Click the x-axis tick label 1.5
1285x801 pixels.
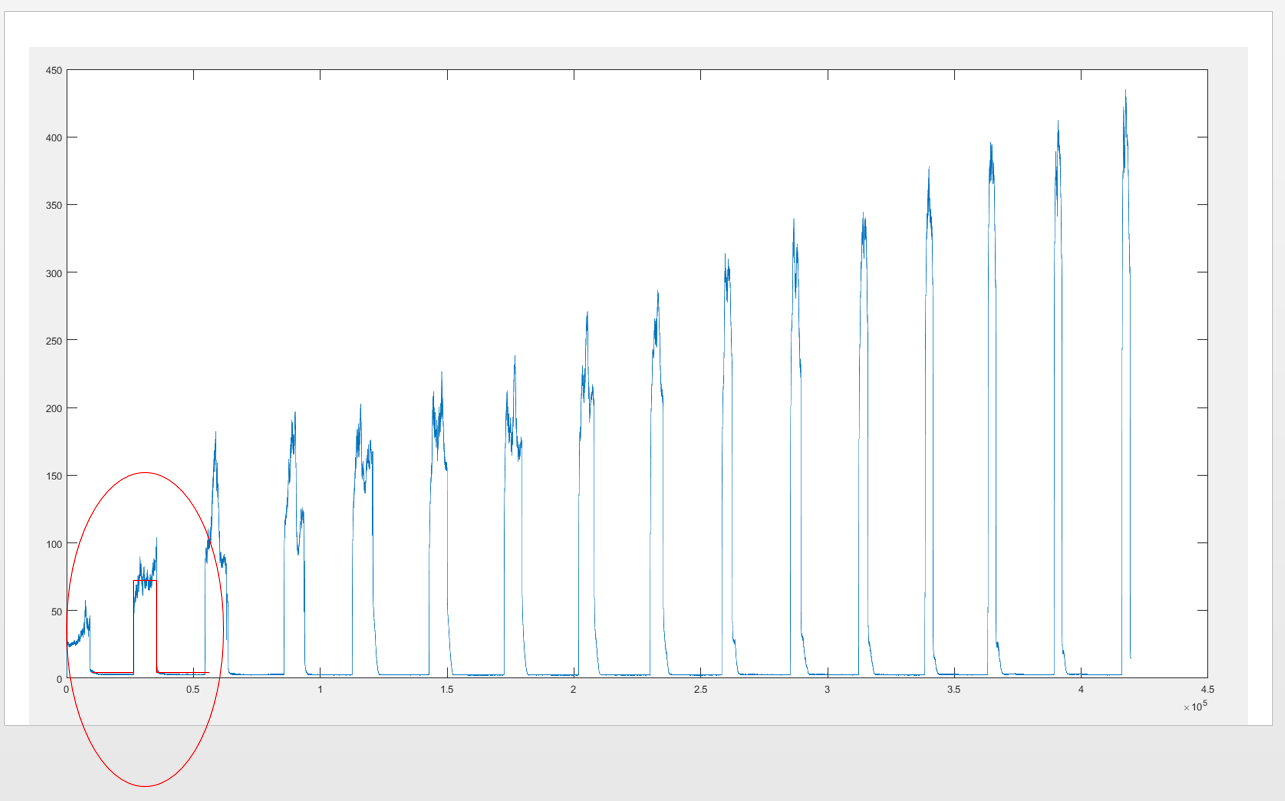pos(447,691)
